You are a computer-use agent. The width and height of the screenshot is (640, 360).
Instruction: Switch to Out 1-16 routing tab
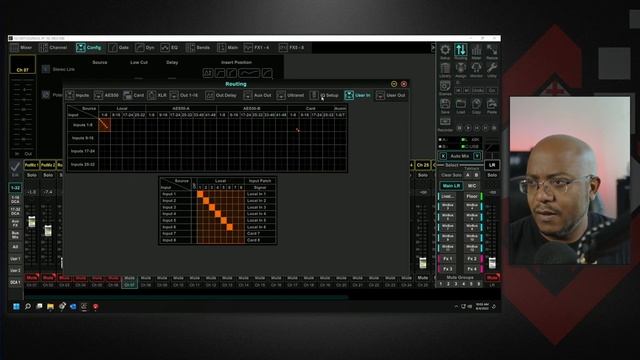184,95
